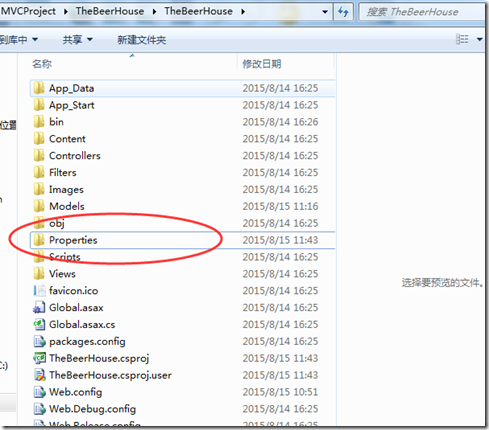Click the Controllers folder icon
The image size is (489, 430).
tap(39, 156)
